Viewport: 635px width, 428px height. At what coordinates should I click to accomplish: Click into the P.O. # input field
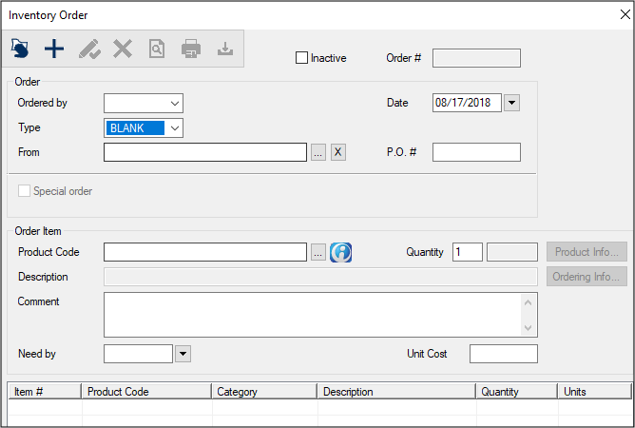tap(476, 152)
